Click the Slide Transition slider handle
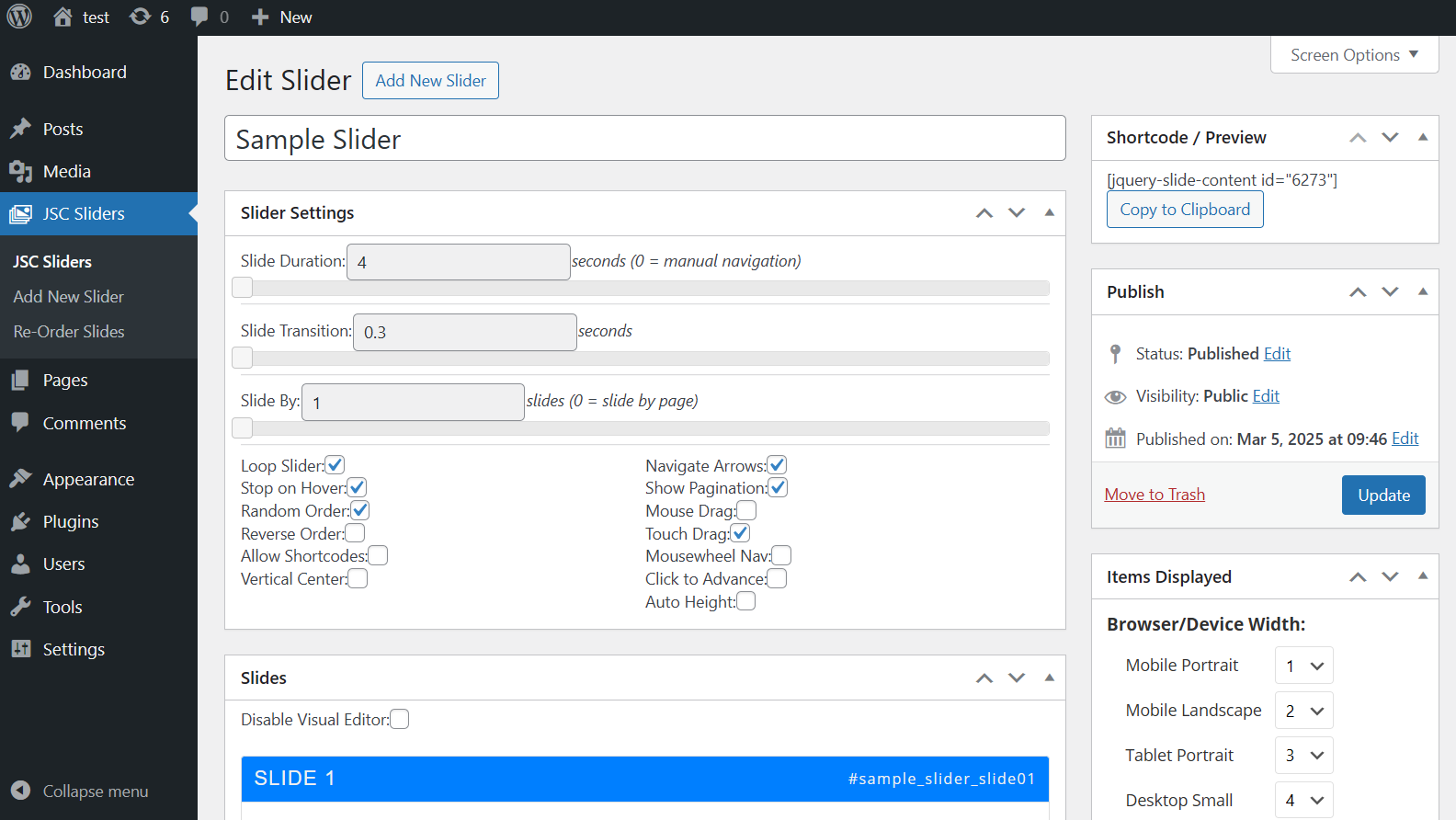This screenshot has height=820, width=1456. (x=243, y=358)
